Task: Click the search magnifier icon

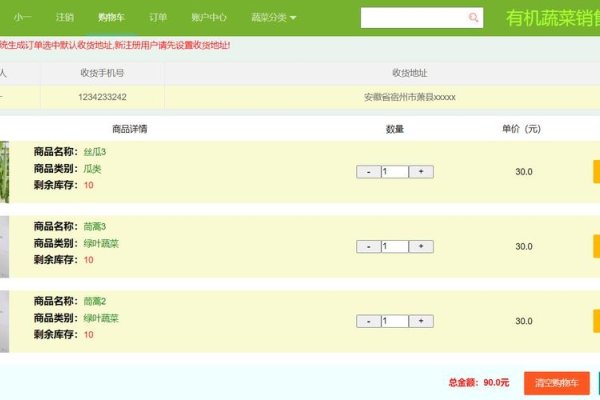Action: point(473,17)
